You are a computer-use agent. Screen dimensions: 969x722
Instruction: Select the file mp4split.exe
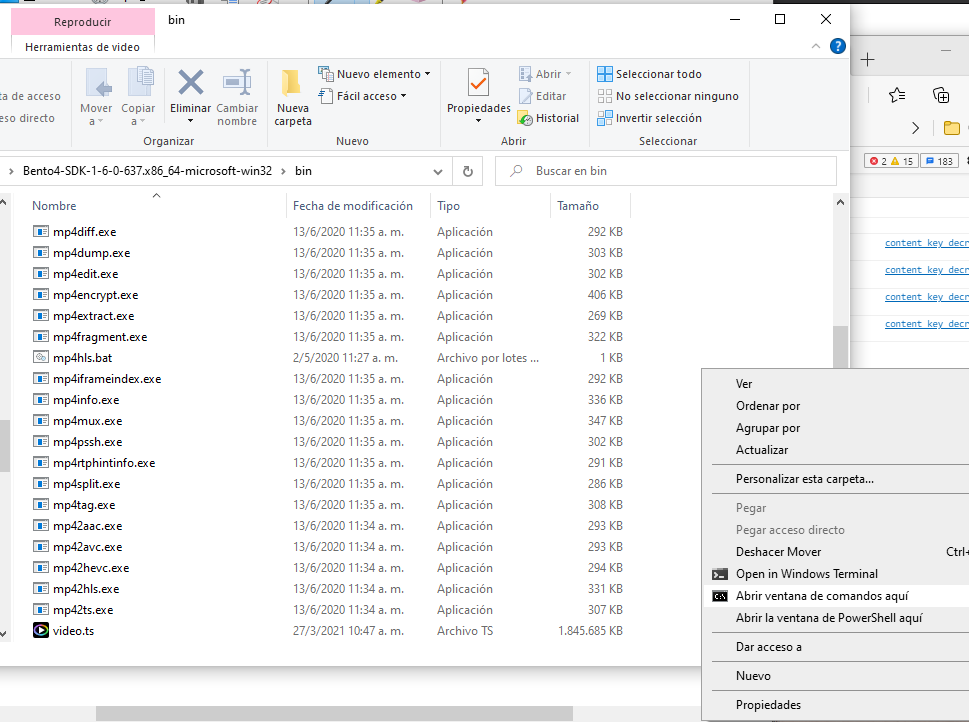87,484
